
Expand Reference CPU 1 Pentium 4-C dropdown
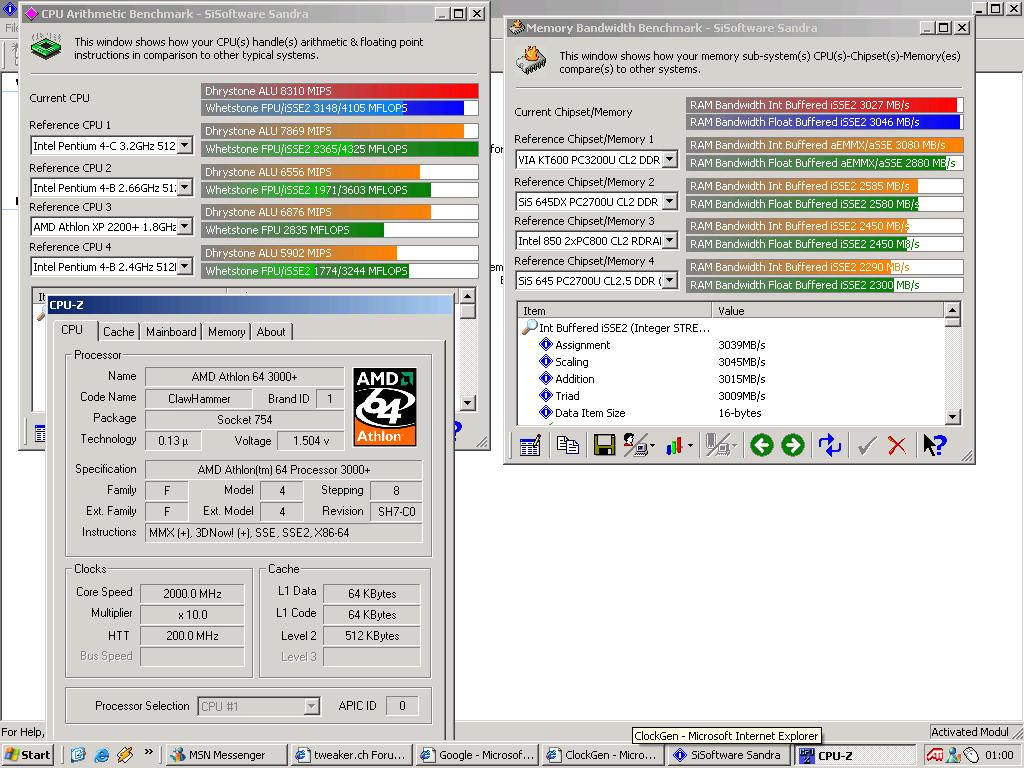coord(184,146)
